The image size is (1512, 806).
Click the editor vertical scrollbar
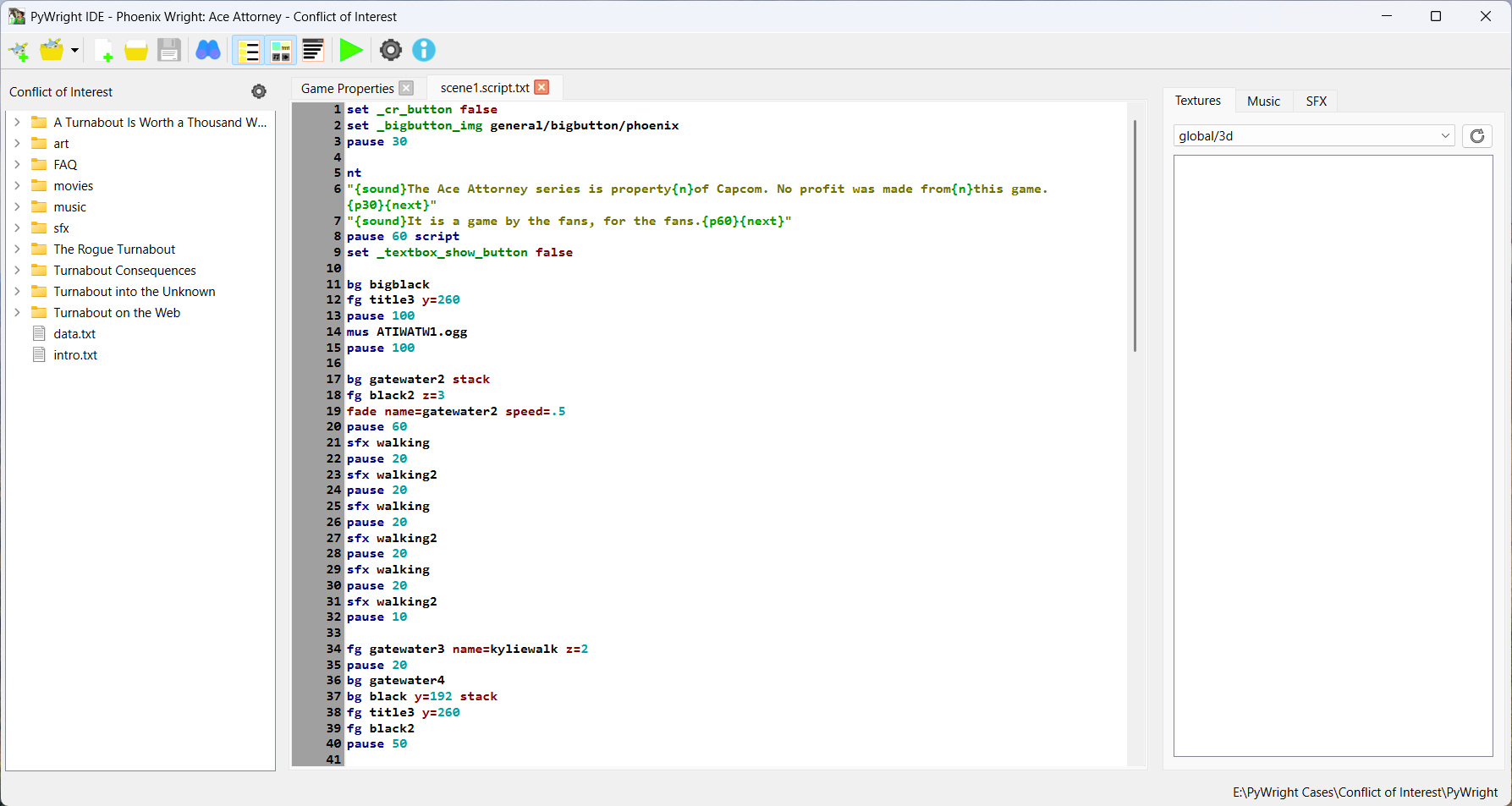[x=1135, y=236]
